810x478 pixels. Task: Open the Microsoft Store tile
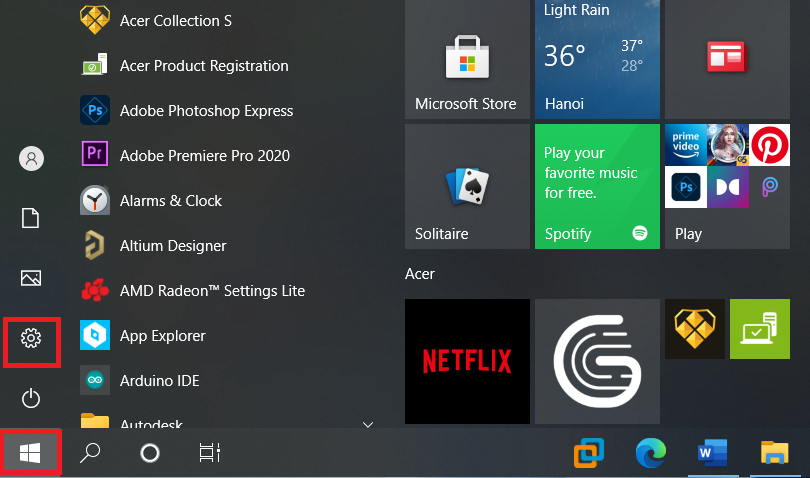(468, 59)
